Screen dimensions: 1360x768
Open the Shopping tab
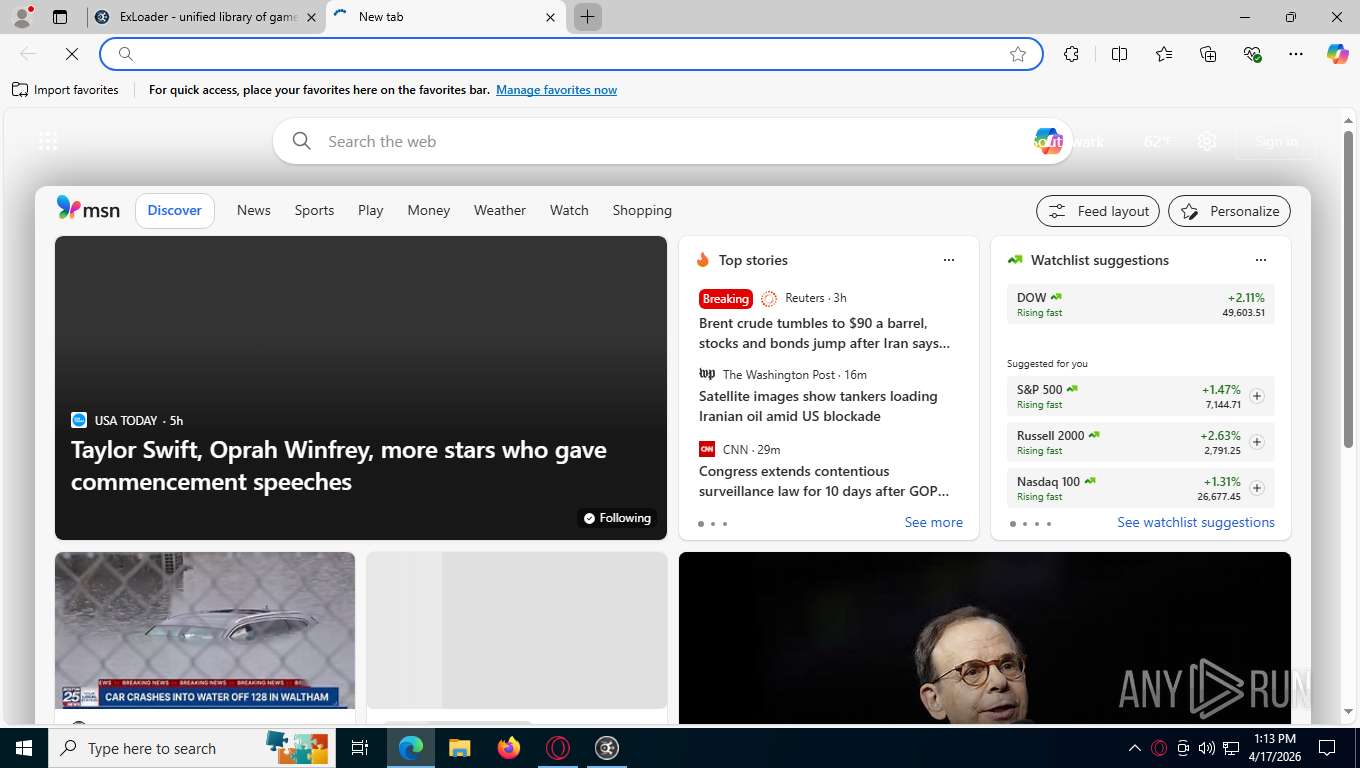[642, 210]
